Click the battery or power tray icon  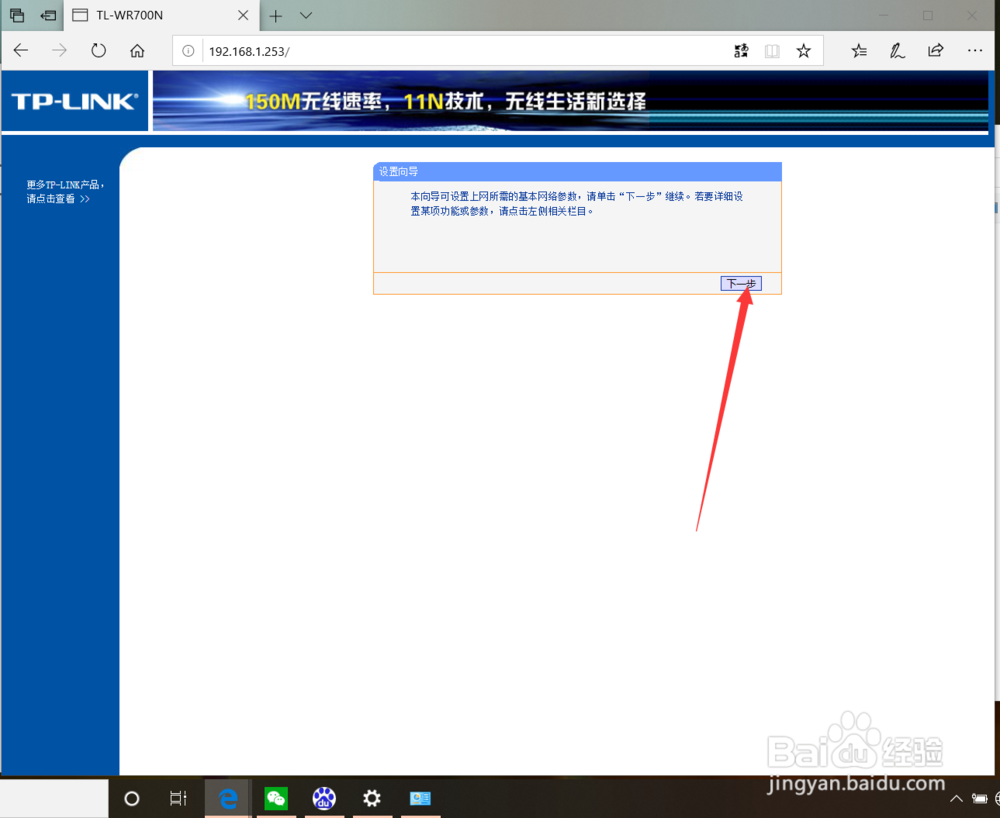[x=980, y=798]
